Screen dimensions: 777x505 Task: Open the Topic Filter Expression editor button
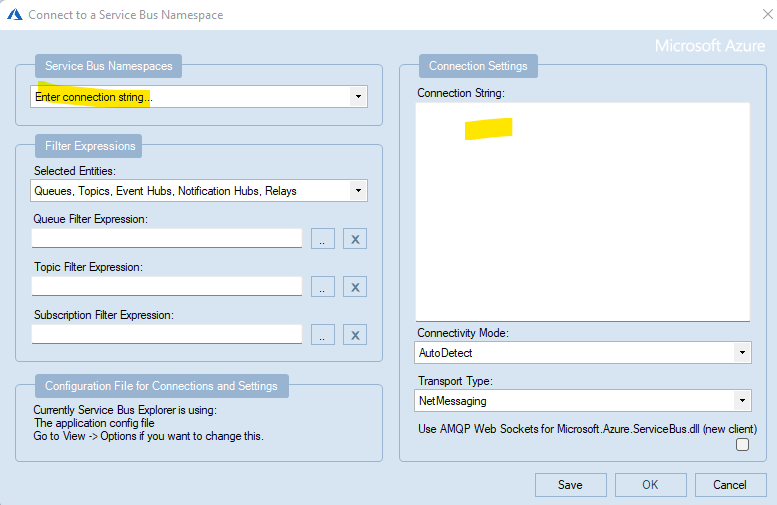click(x=323, y=287)
